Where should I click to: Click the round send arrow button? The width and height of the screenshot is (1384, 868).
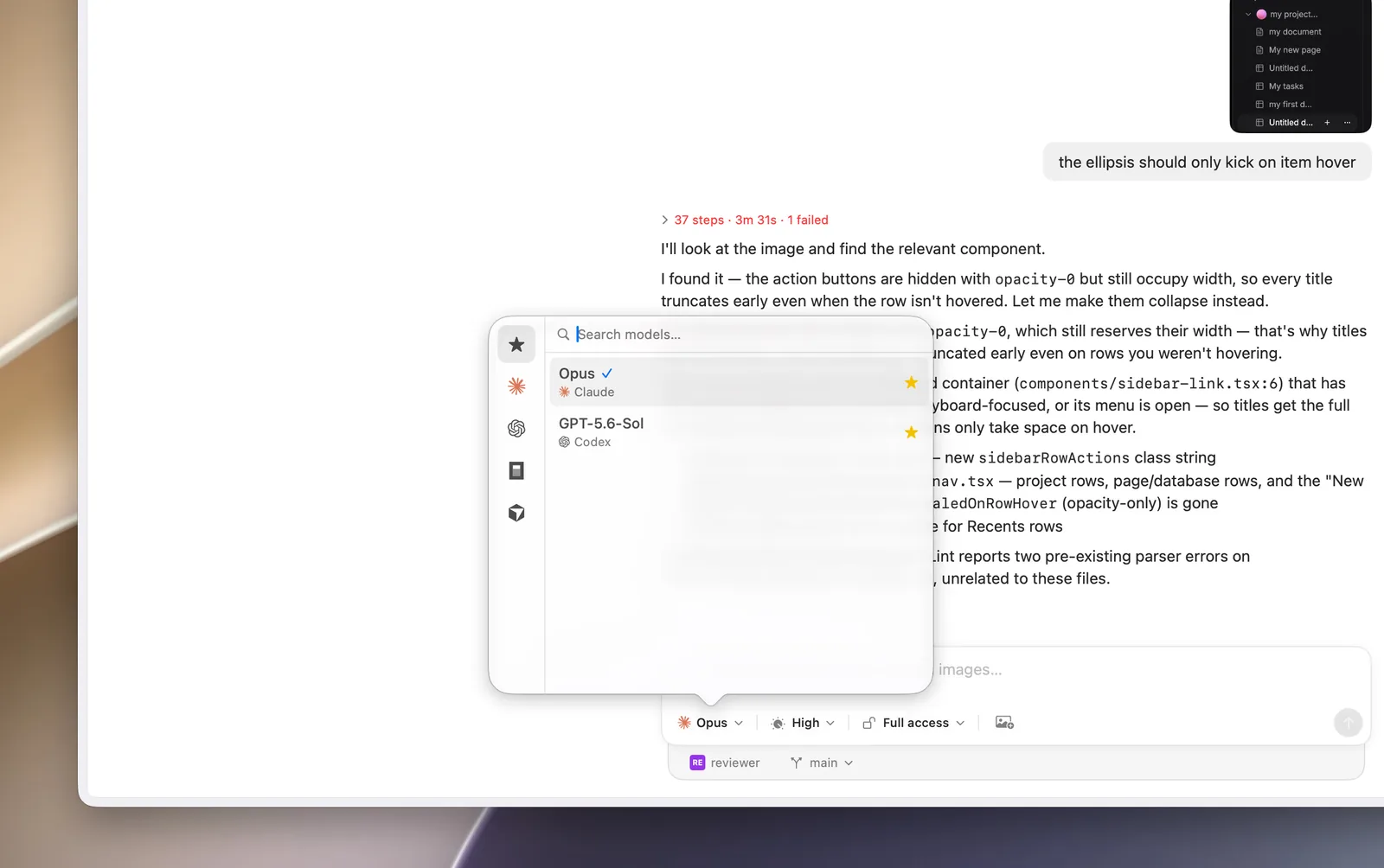(x=1348, y=723)
